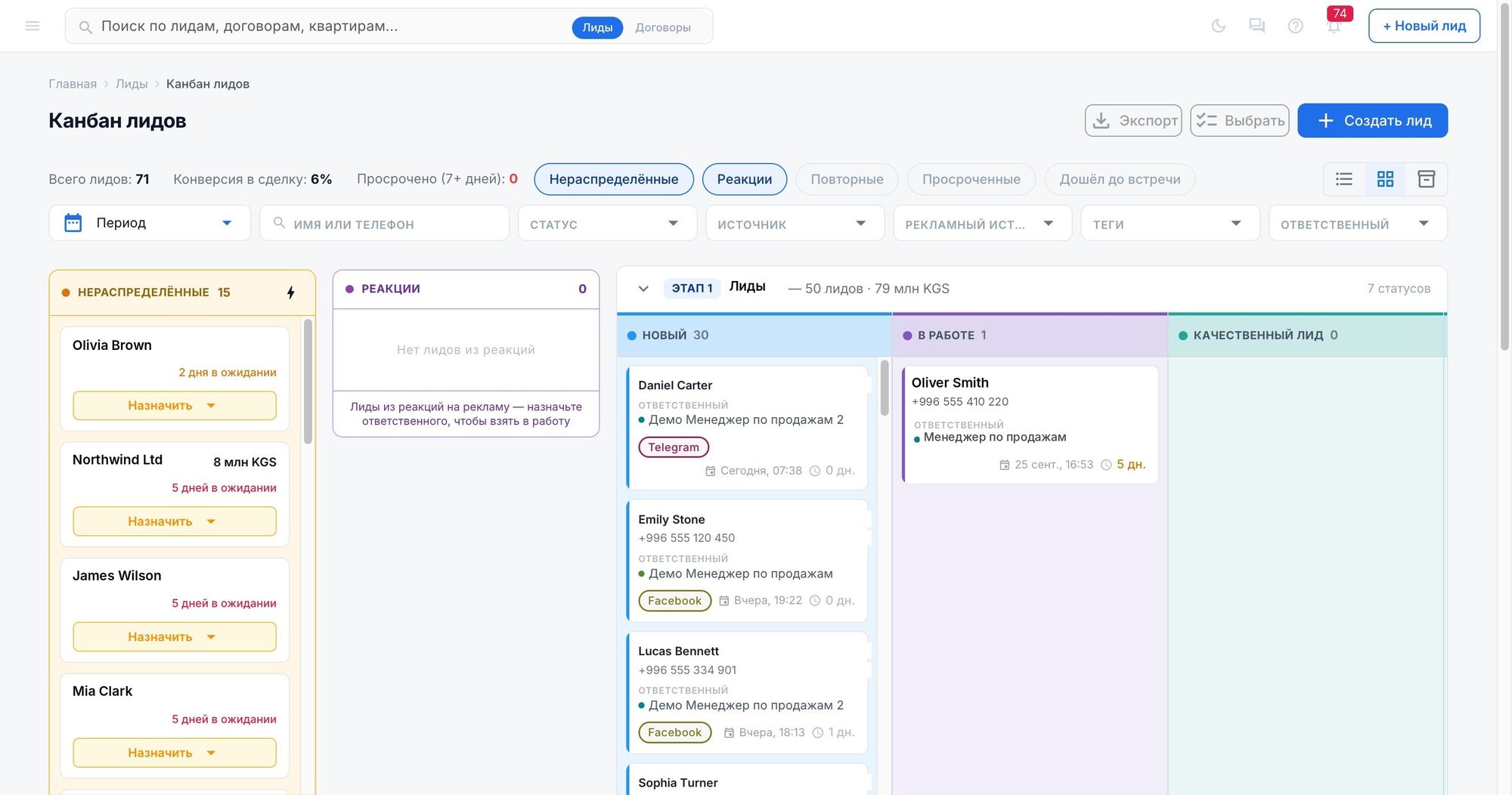Open the hamburger sidebar menu

[x=33, y=26]
